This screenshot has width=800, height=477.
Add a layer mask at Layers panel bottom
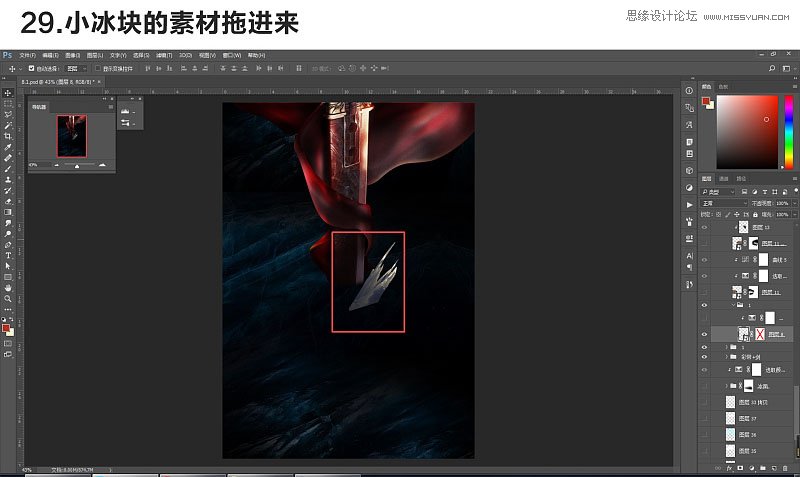tap(740, 468)
